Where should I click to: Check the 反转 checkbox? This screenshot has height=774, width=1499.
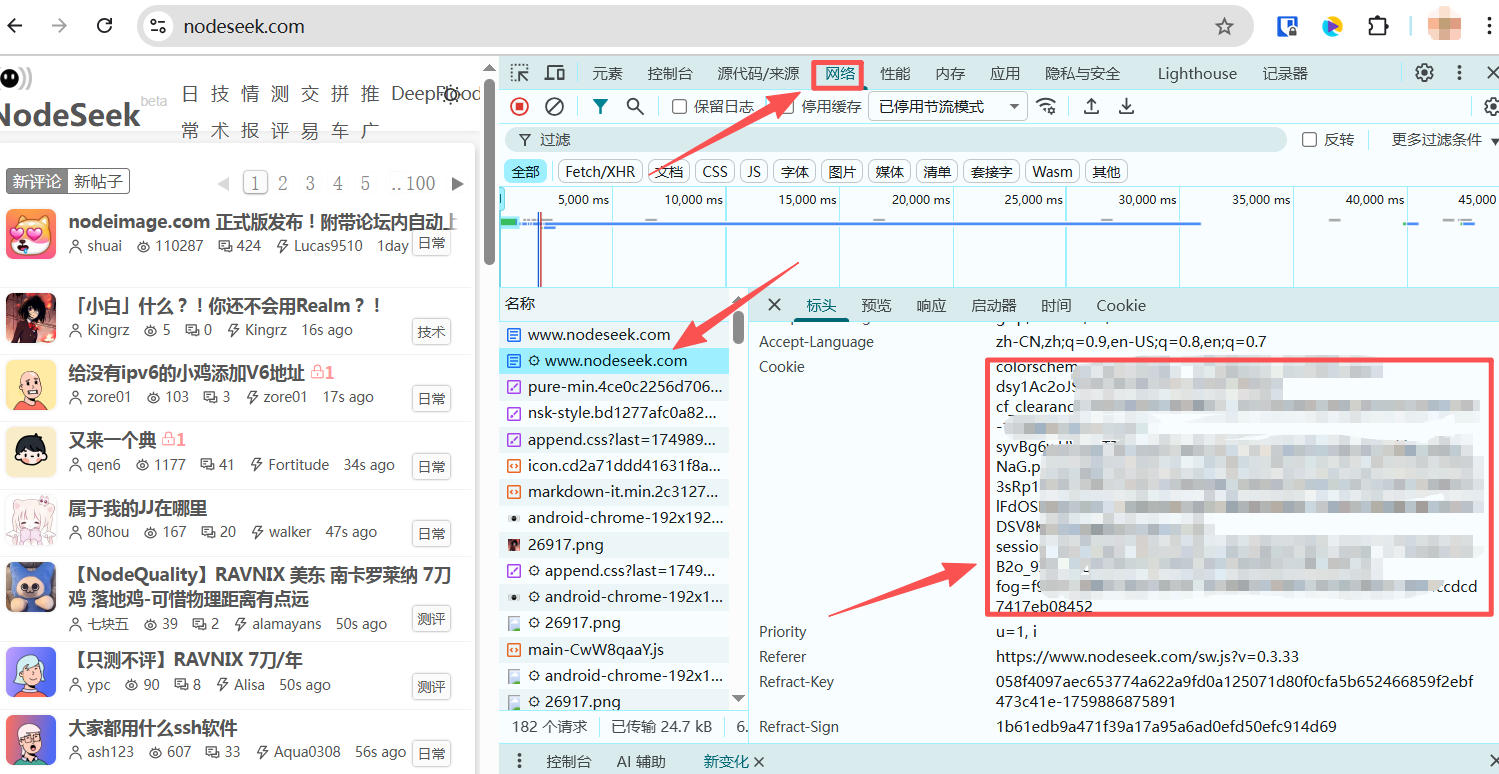1309,140
